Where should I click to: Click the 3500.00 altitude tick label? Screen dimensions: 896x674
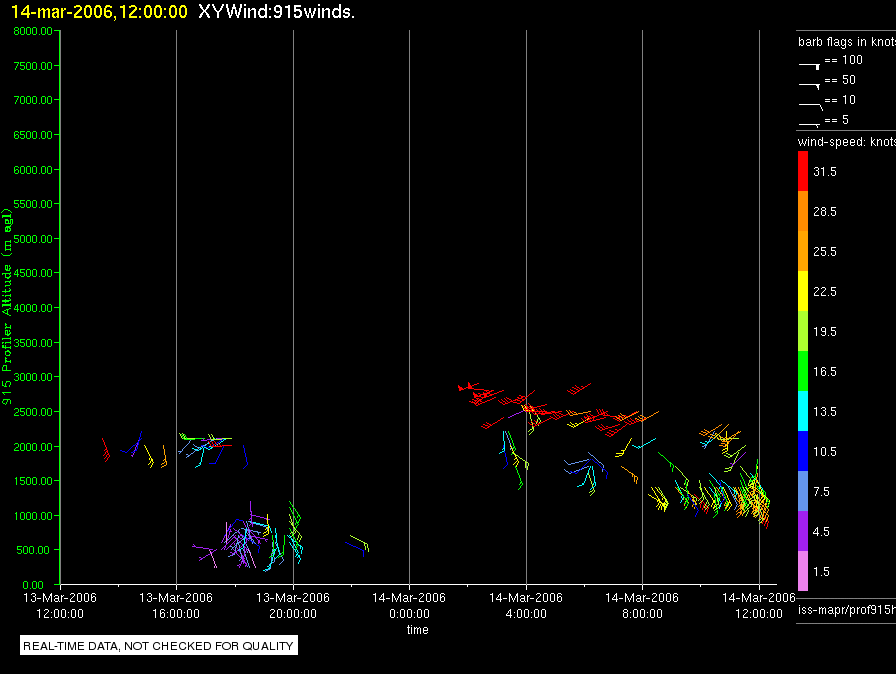[33, 343]
